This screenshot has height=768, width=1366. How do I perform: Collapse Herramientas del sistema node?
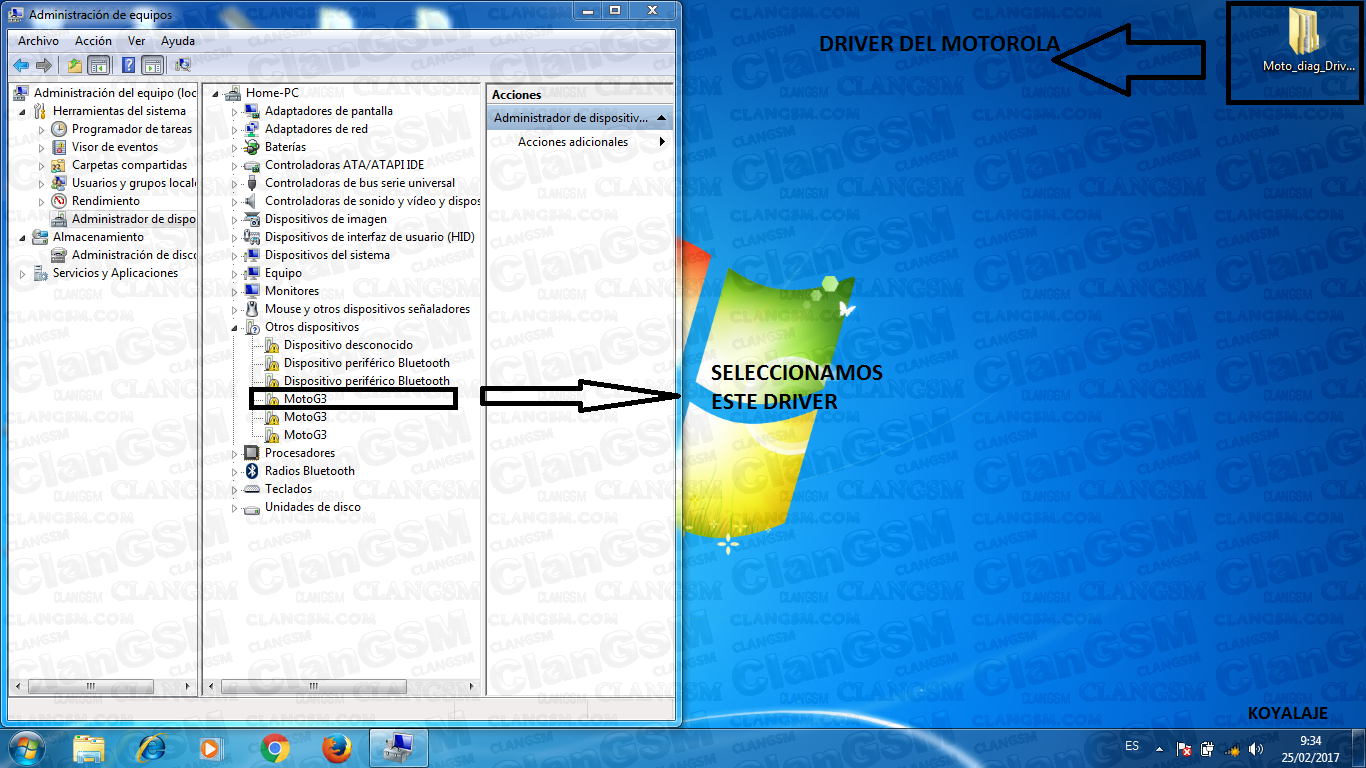tap(22, 111)
